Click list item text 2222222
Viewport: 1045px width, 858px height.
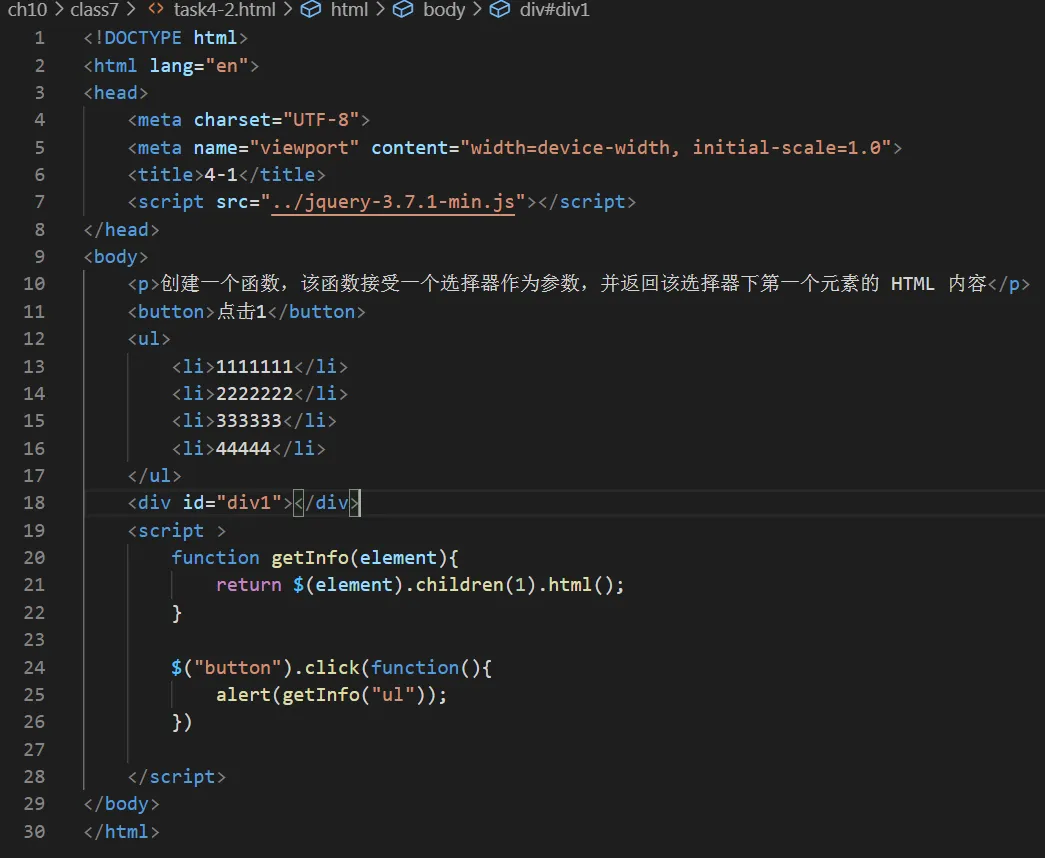coord(255,393)
